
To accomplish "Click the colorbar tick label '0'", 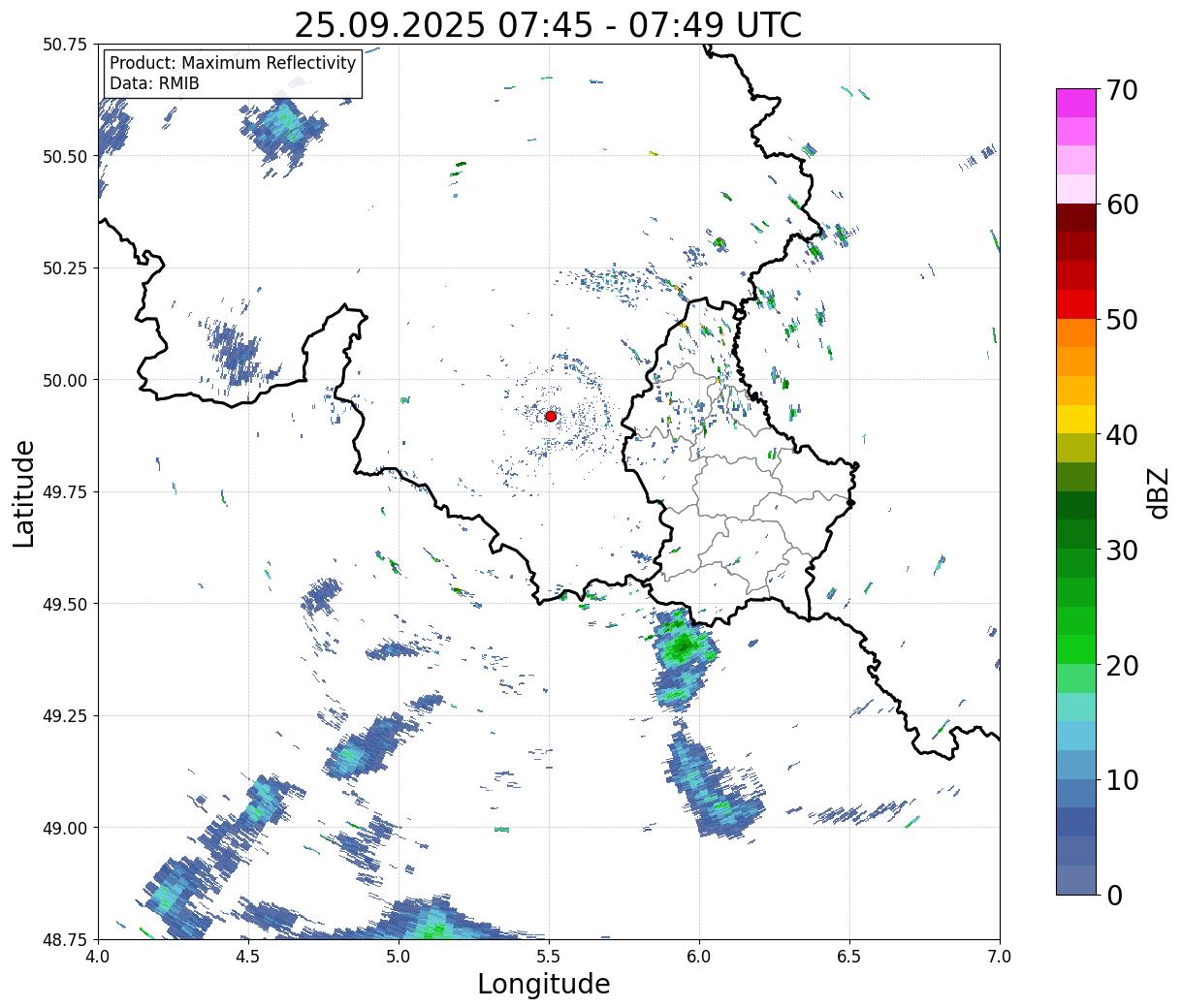I will (x=1113, y=895).
